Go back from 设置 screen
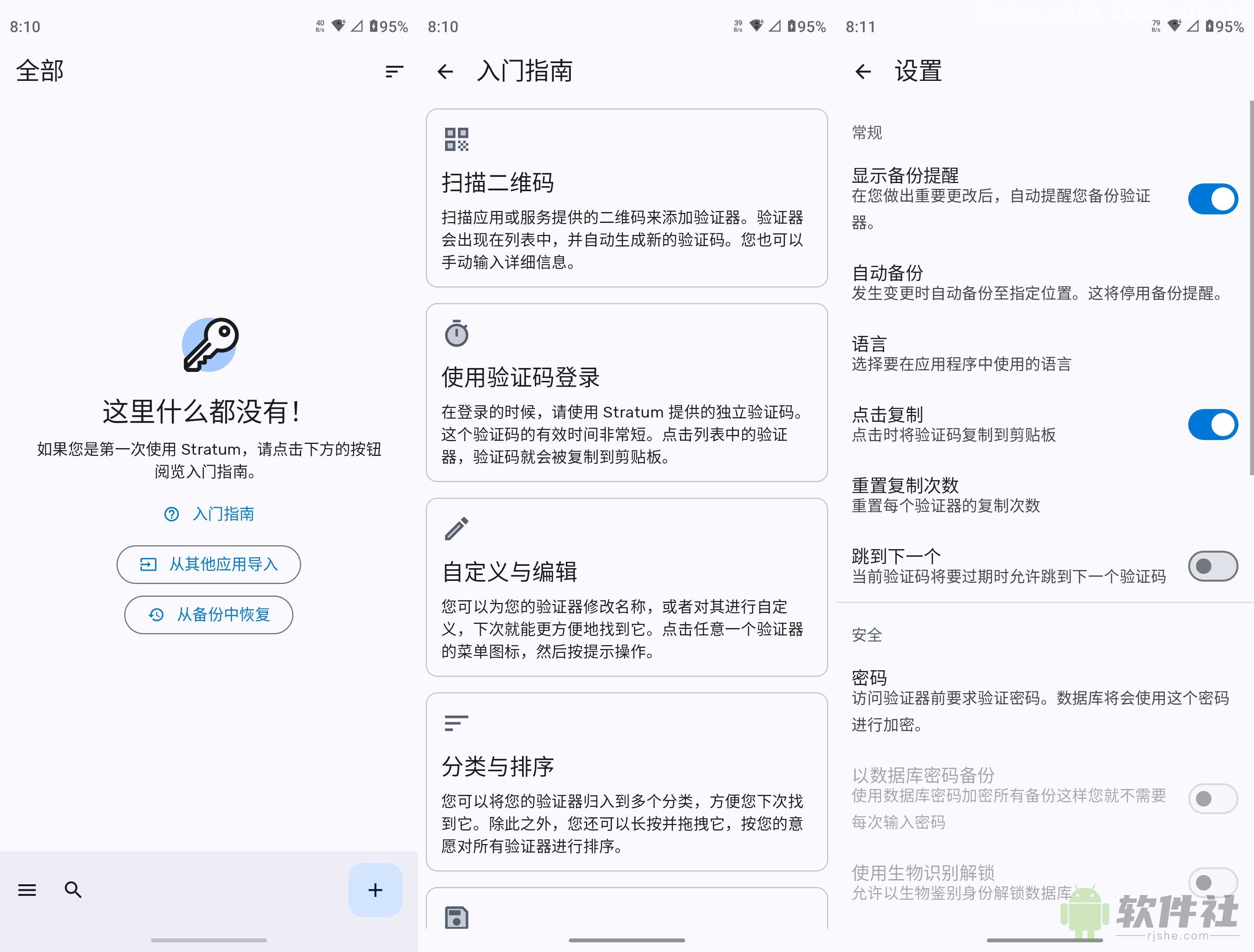 tap(863, 72)
